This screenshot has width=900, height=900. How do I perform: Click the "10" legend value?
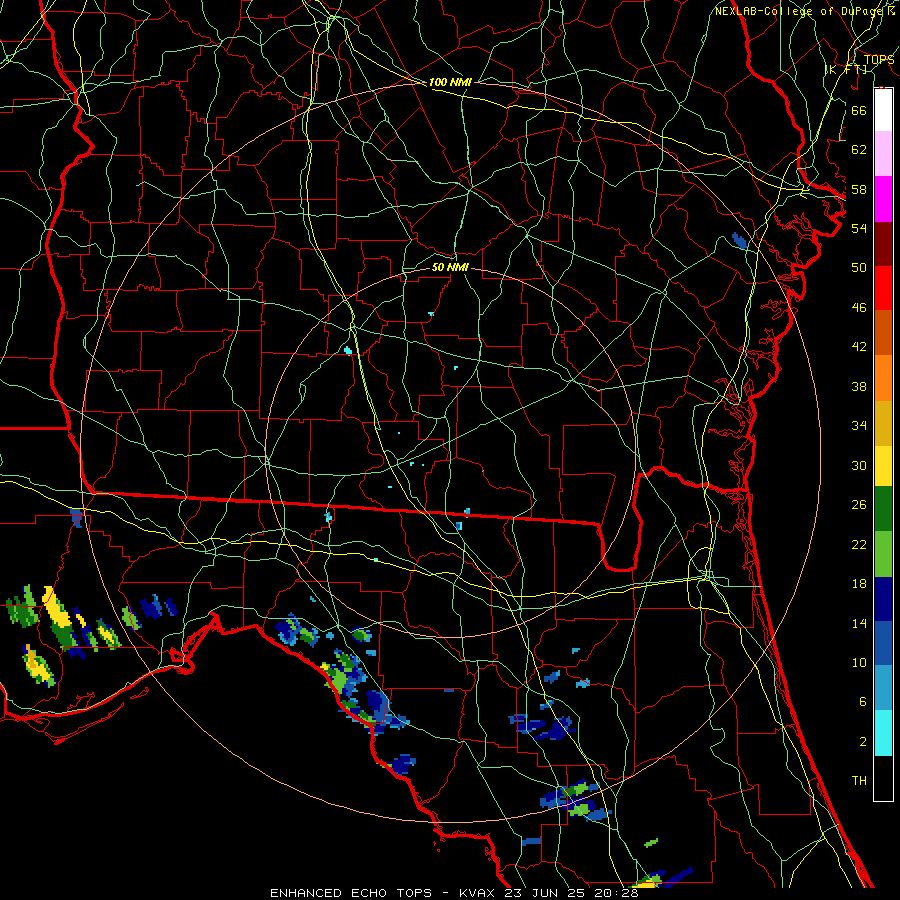click(x=859, y=663)
